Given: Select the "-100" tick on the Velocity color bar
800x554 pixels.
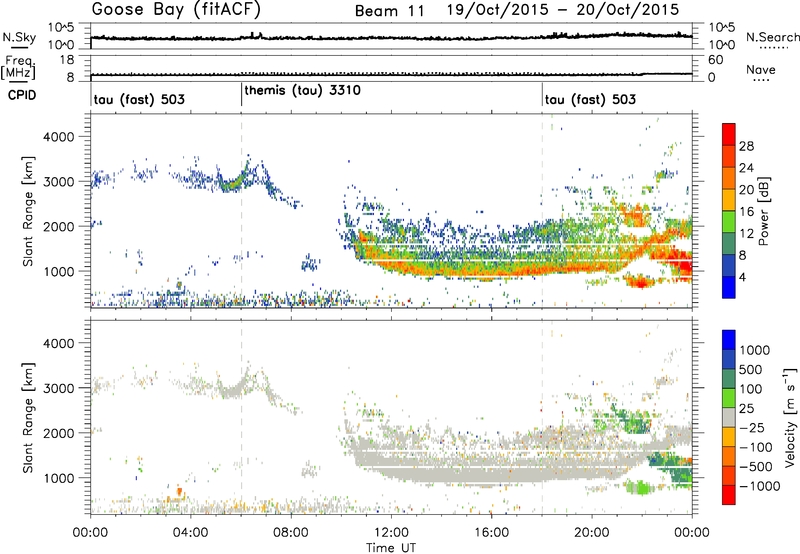Looking at the screenshot, I should 756,447.
